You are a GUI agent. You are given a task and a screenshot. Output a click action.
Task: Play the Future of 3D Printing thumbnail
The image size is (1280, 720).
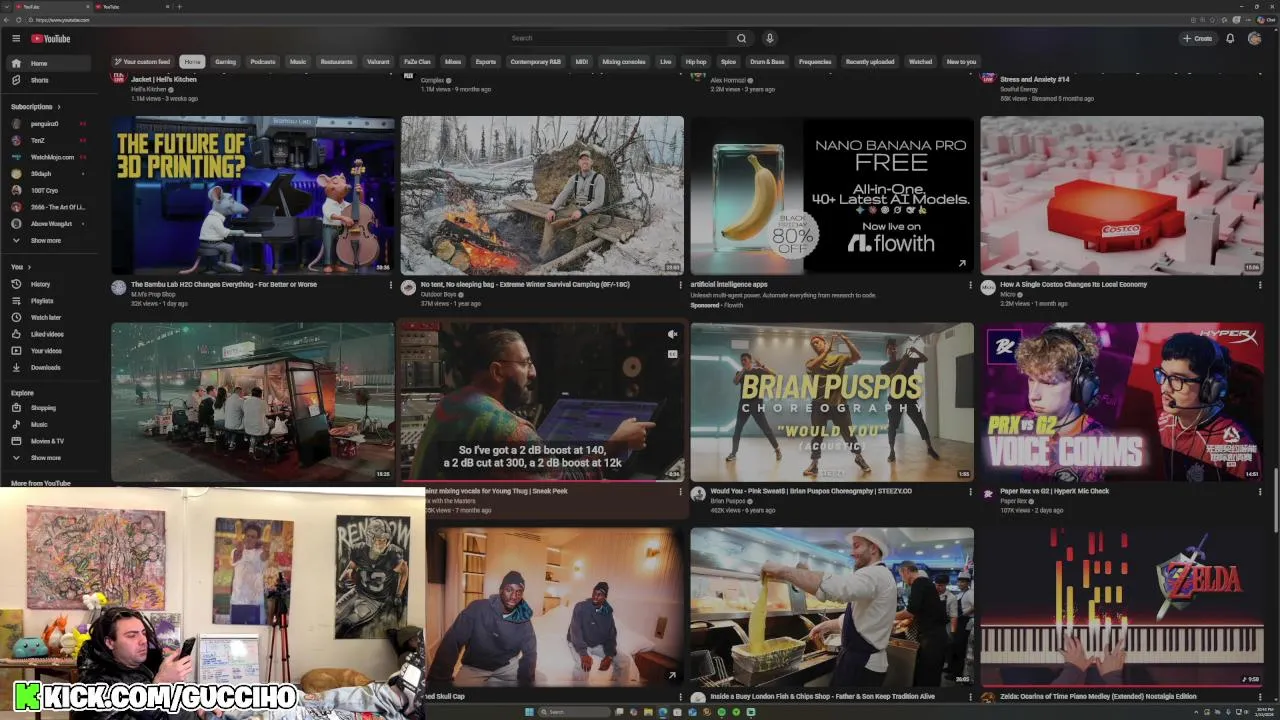253,195
